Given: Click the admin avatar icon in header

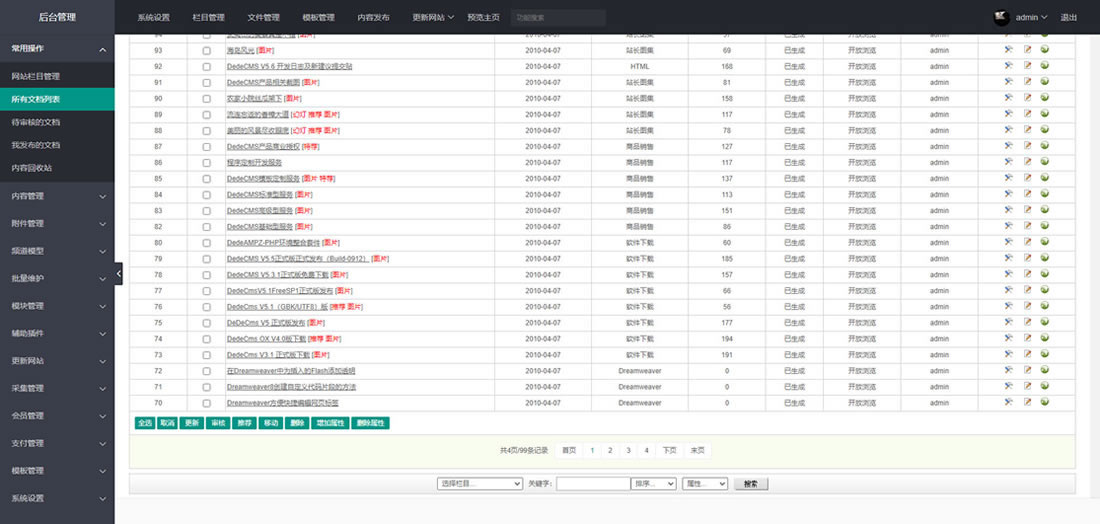Looking at the screenshot, I should [999, 17].
